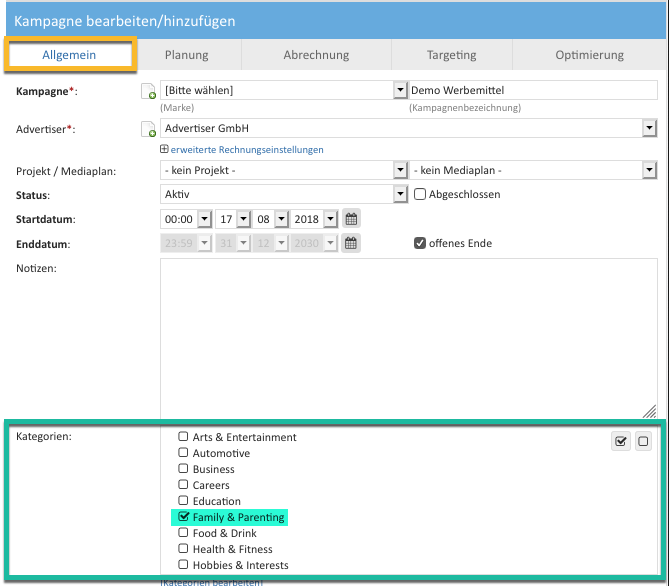Click into the Notizen text area
This screenshot has width=669, height=587.
408,337
